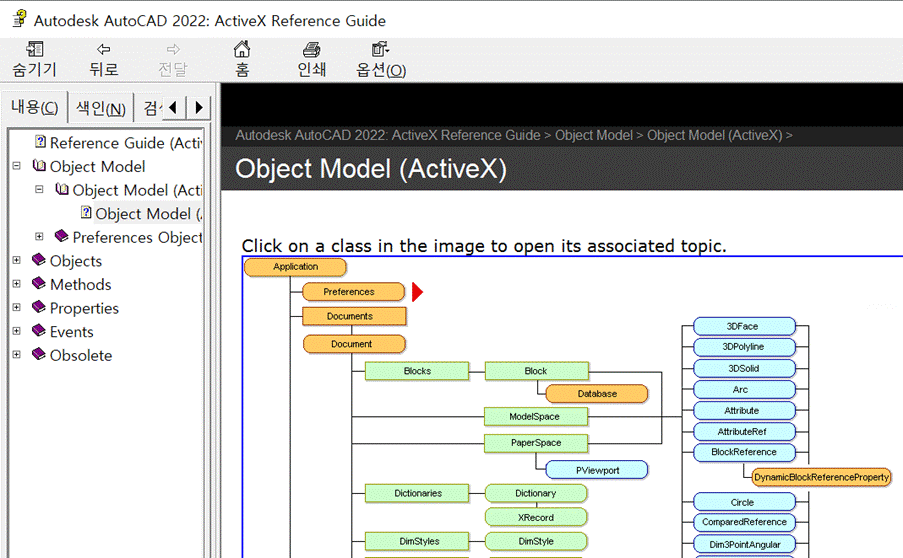Click the Circle class node
The height and width of the screenshot is (558, 903).
click(x=744, y=502)
